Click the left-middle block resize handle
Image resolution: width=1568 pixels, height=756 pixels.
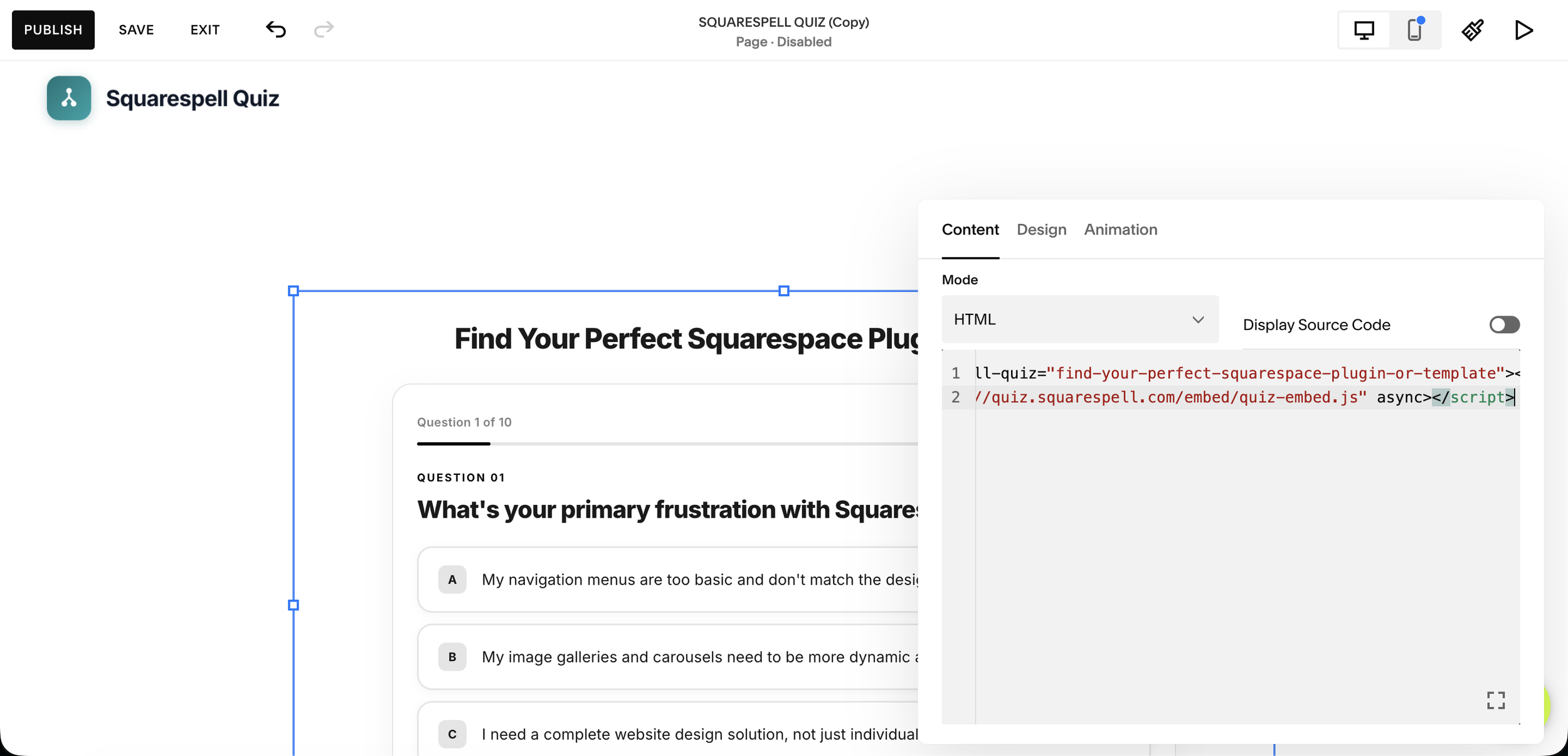tap(293, 605)
